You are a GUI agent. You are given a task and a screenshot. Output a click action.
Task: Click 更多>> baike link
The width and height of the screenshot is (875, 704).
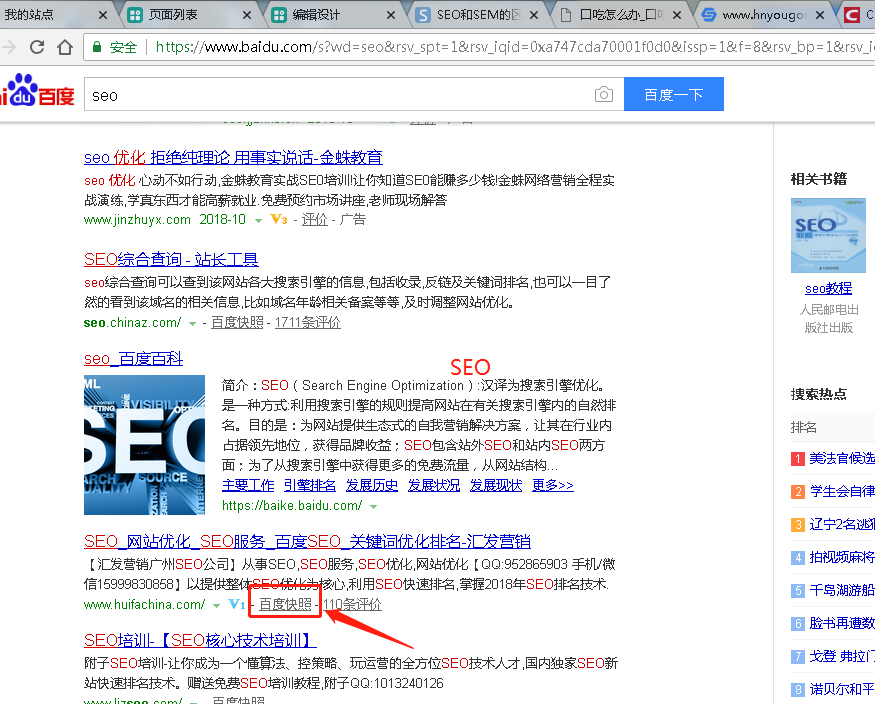(x=552, y=485)
